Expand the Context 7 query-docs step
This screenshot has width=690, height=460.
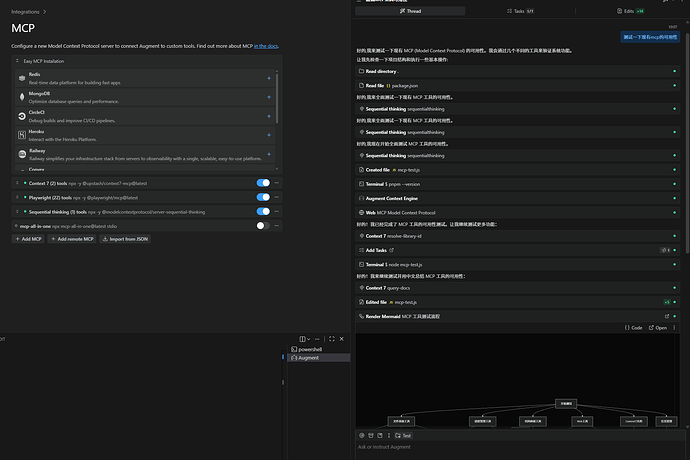pyautogui.click(x=518, y=288)
